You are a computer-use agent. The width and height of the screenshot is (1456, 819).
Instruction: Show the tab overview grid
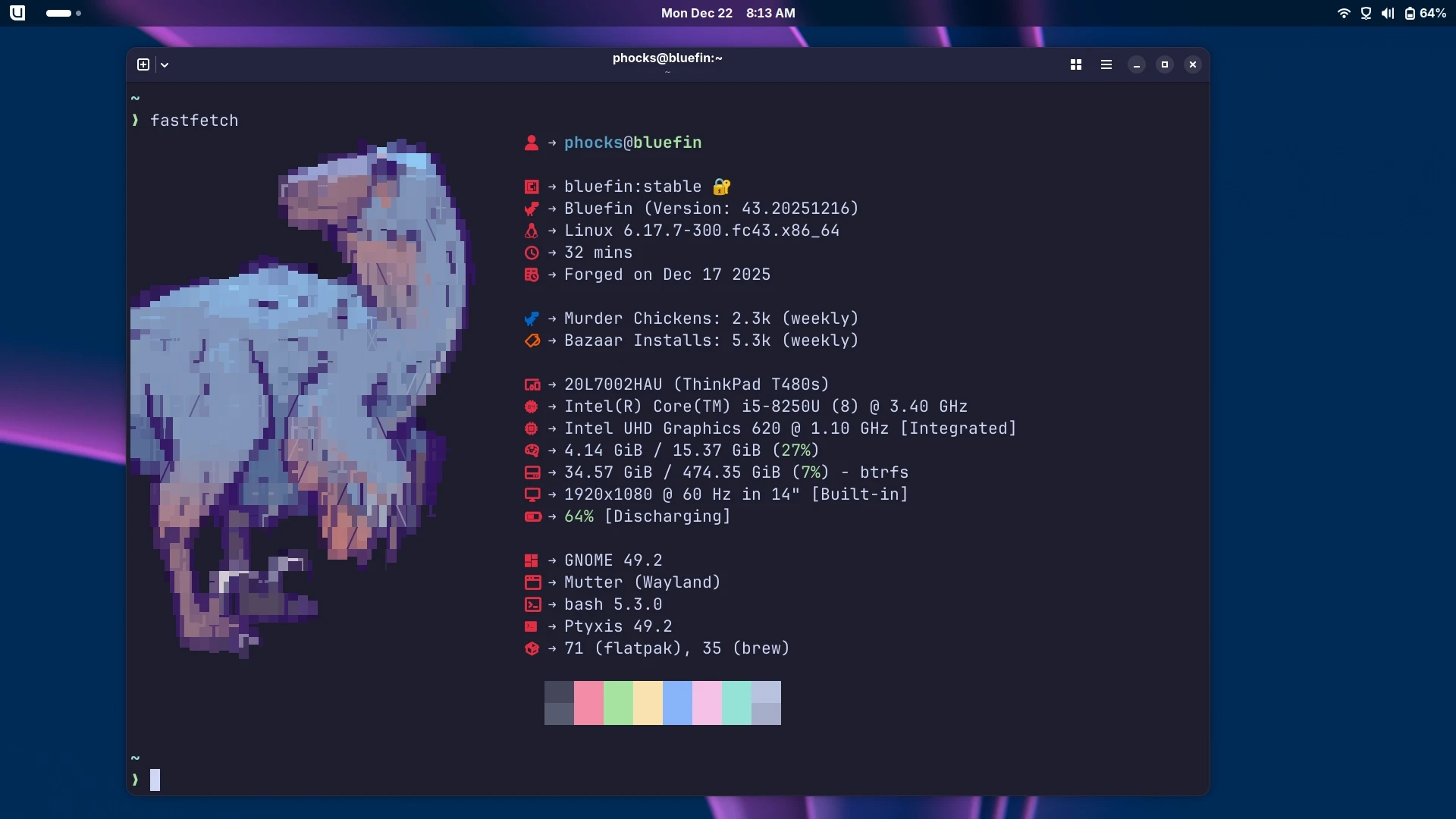[x=1075, y=64]
